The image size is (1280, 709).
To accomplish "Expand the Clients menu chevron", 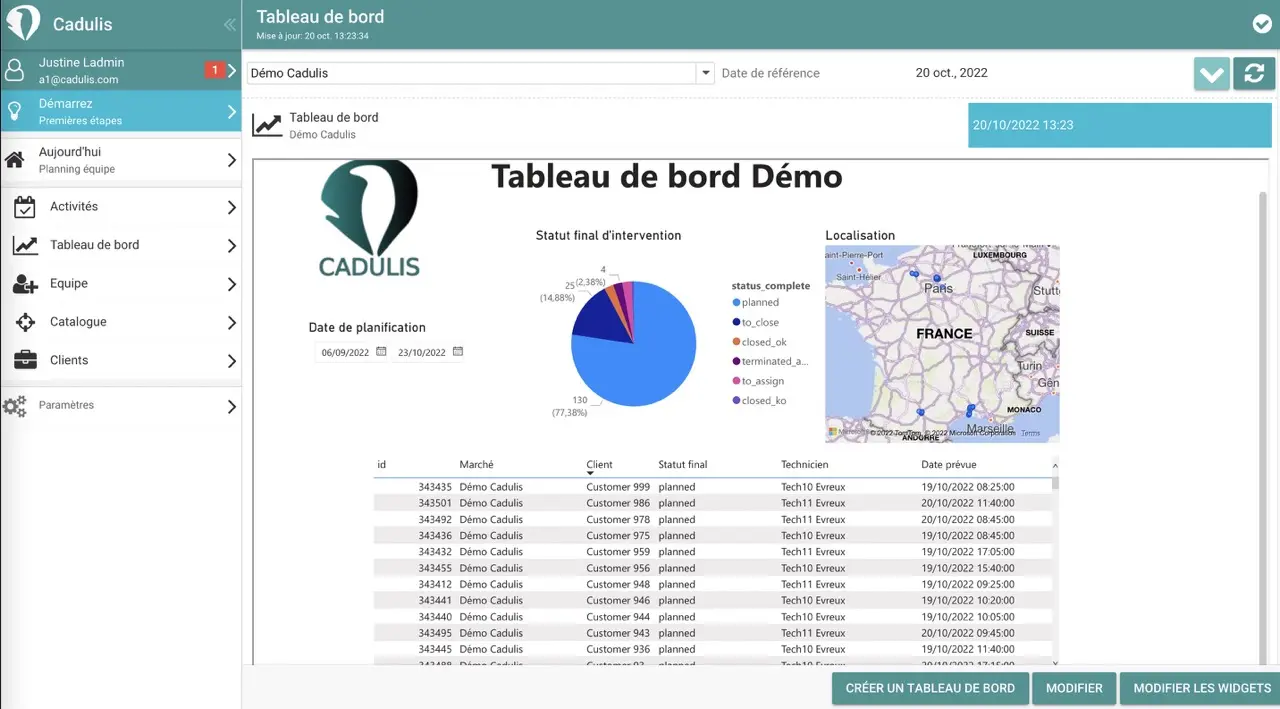I will 231,361.
